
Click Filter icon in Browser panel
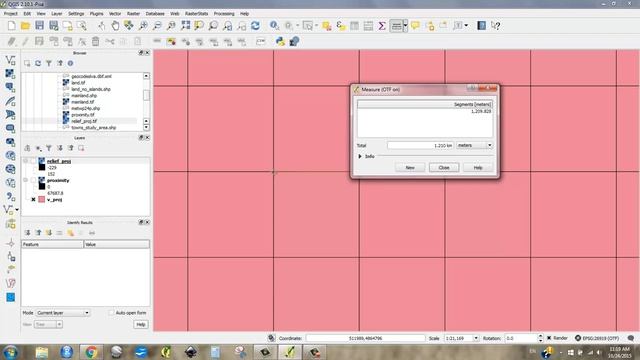[x=49, y=63]
